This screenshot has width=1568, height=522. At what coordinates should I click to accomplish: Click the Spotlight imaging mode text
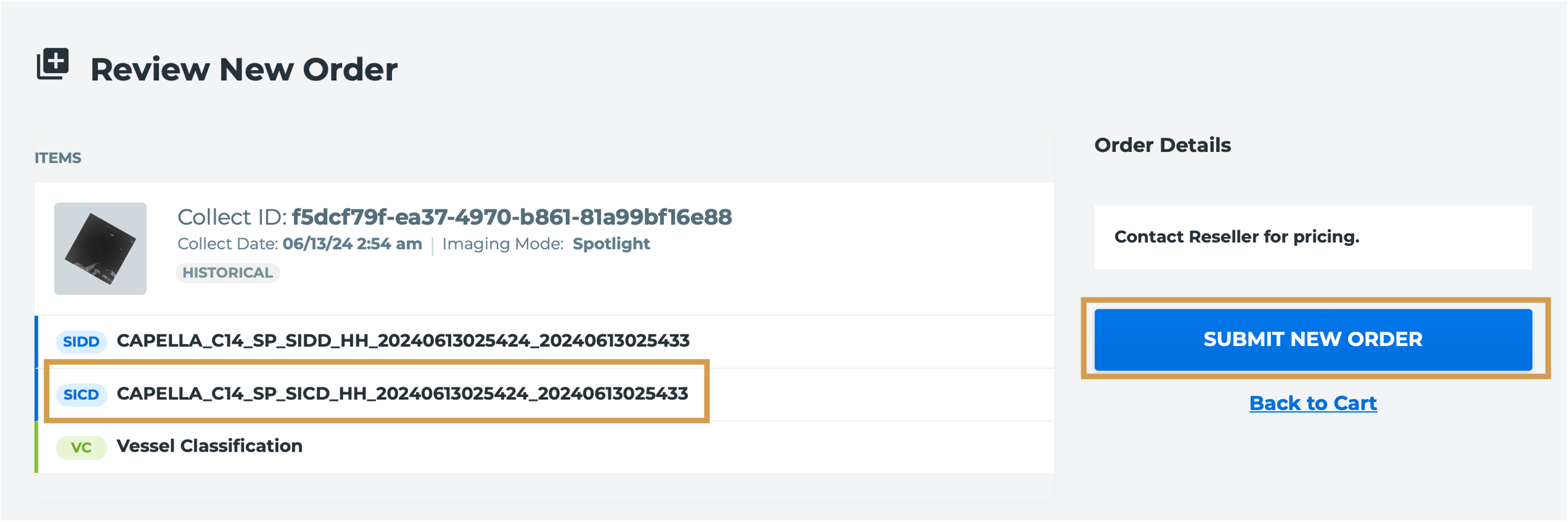click(611, 244)
